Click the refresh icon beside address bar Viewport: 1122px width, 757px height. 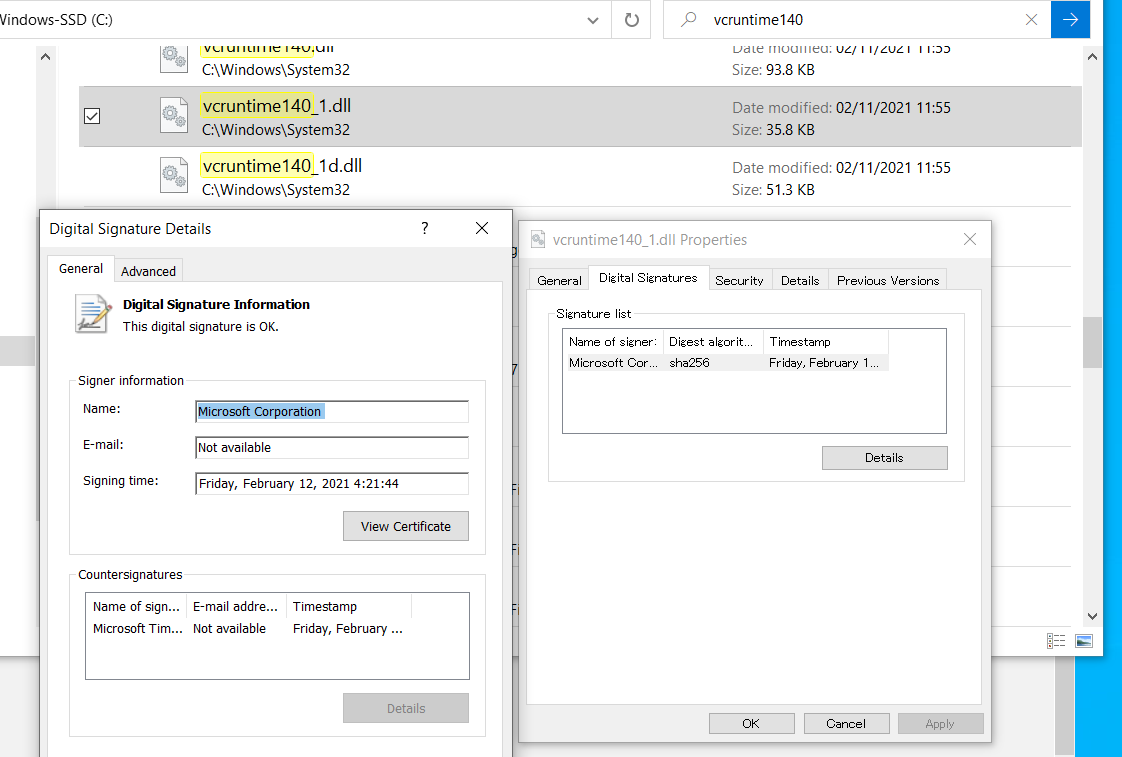[x=631, y=20]
